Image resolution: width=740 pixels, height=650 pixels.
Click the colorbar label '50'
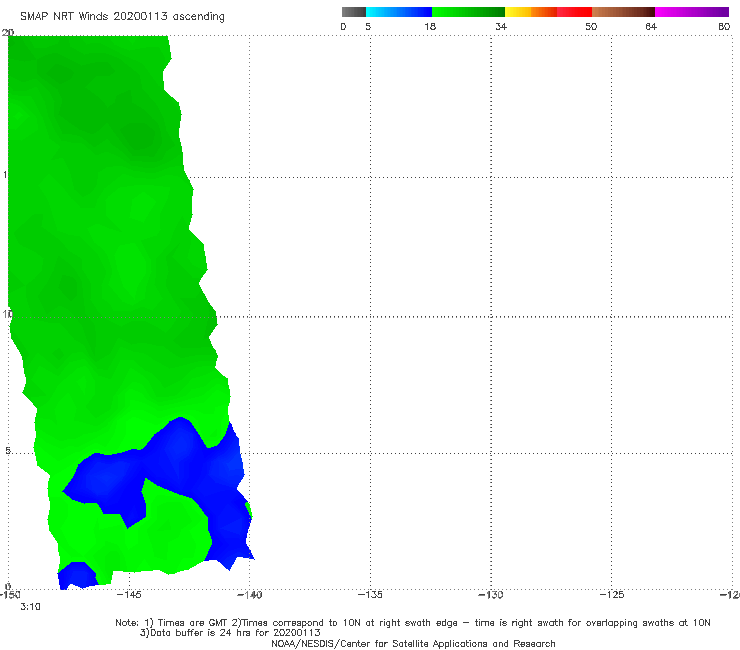point(591,26)
